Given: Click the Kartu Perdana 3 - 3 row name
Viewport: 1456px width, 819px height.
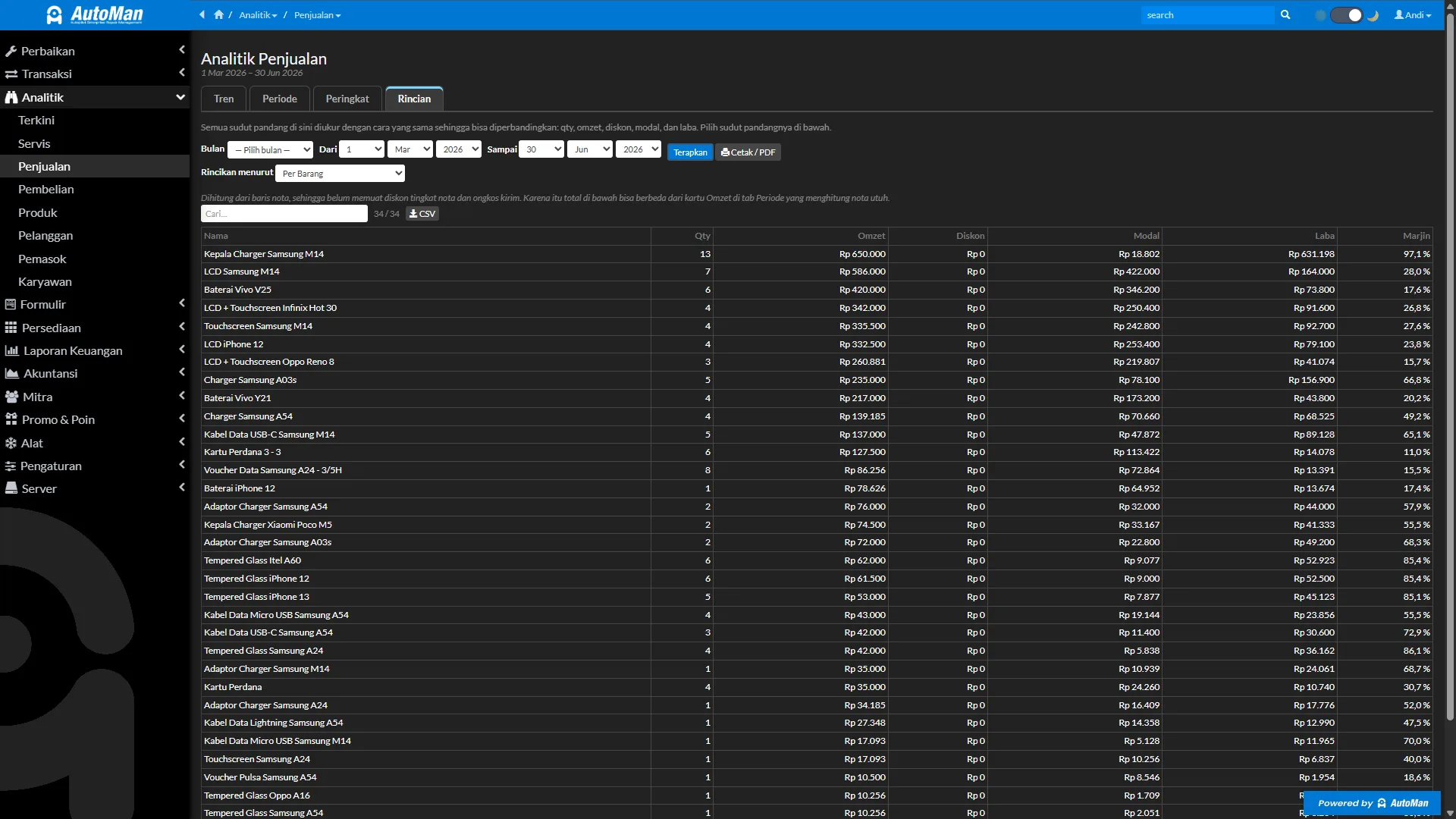Looking at the screenshot, I should coord(243,452).
